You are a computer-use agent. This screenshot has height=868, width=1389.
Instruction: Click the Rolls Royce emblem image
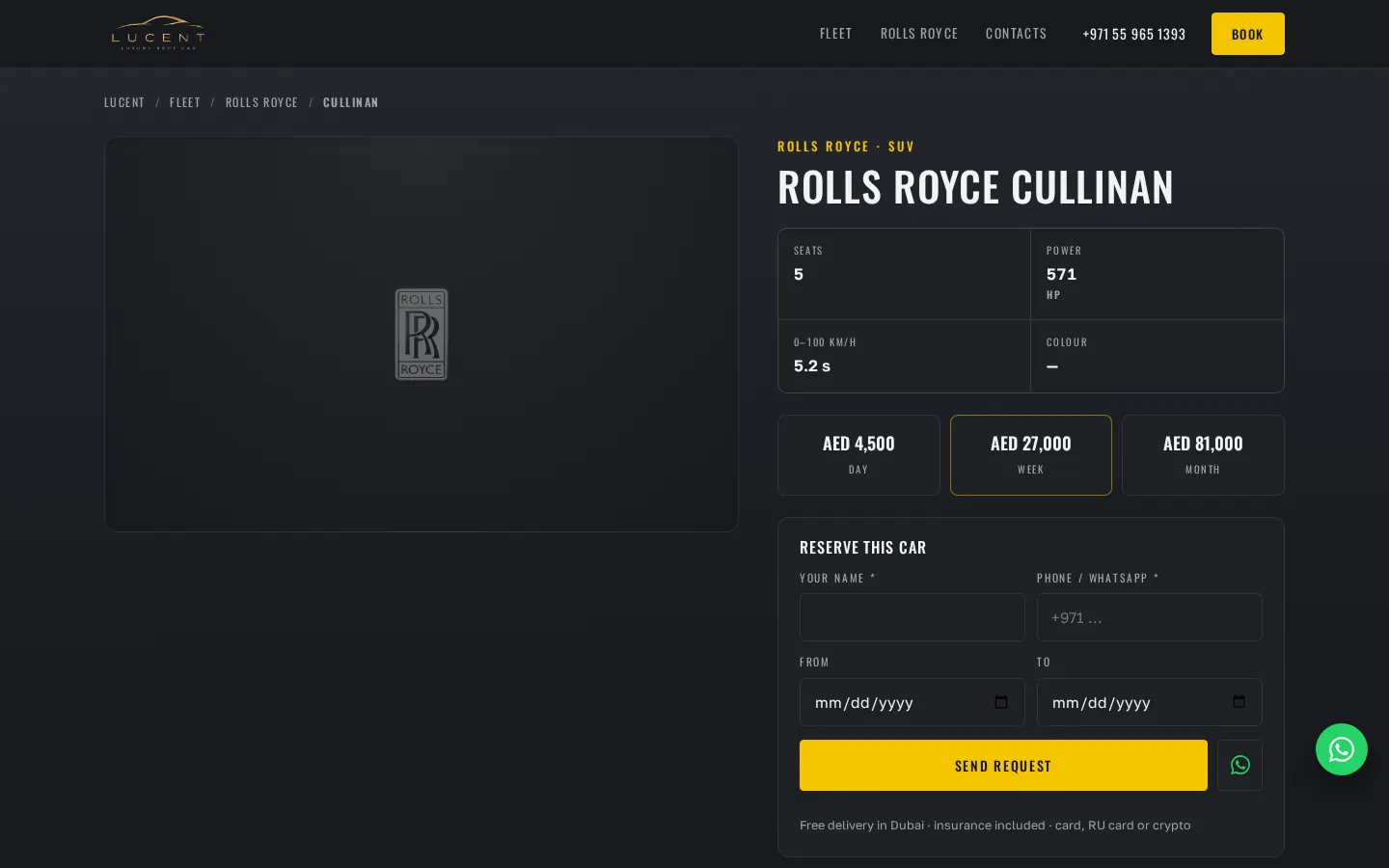pos(422,334)
